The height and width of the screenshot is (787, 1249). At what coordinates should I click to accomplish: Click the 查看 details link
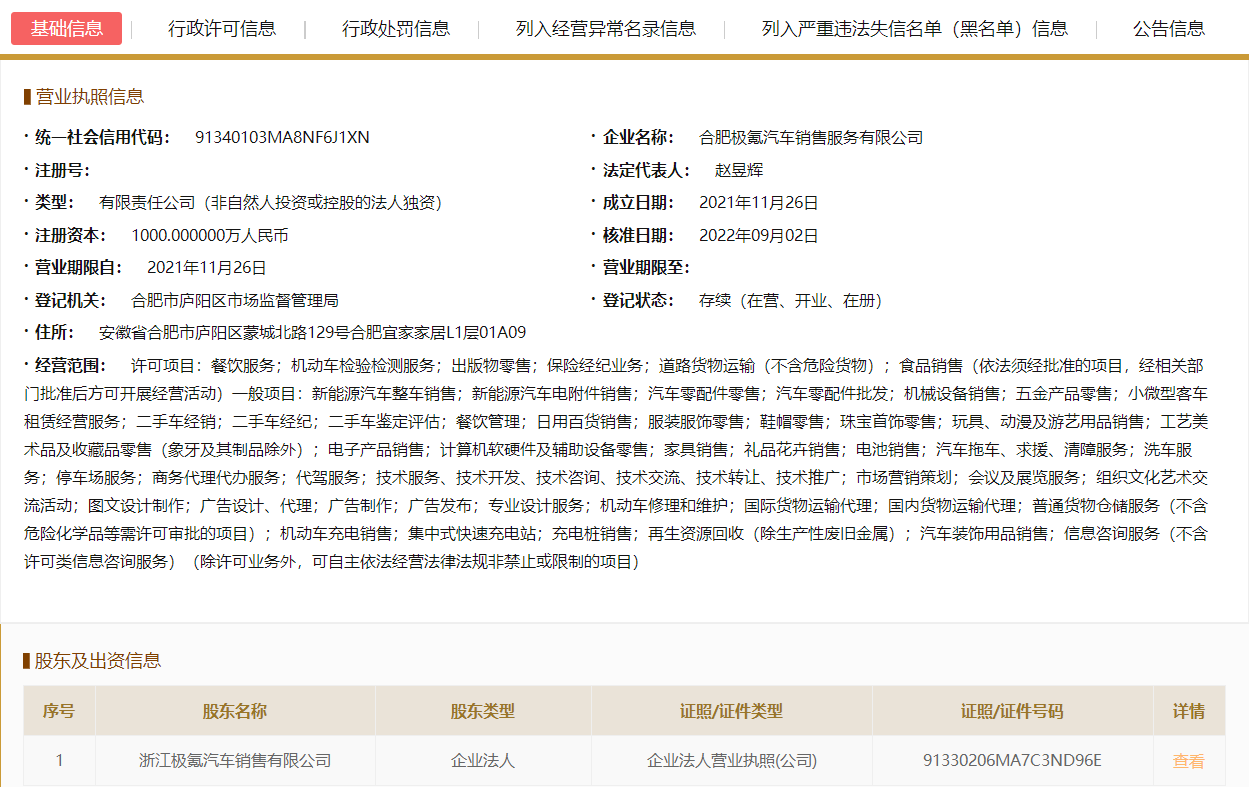[1188, 761]
